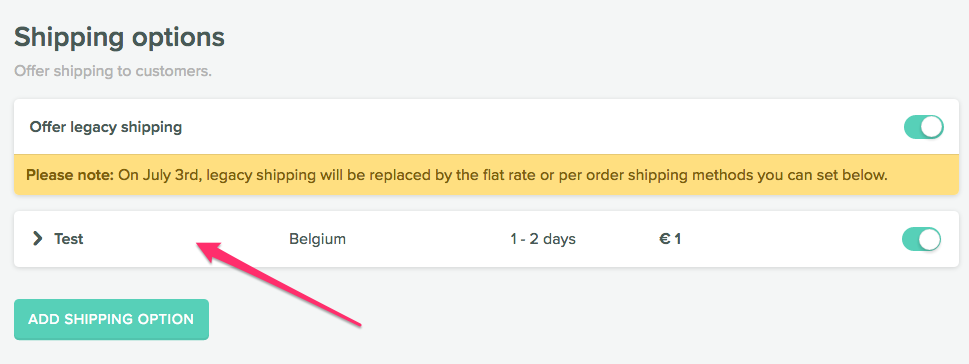Expand the Test shipping option chevron
This screenshot has height=364, width=969.
tap(38, 239)
